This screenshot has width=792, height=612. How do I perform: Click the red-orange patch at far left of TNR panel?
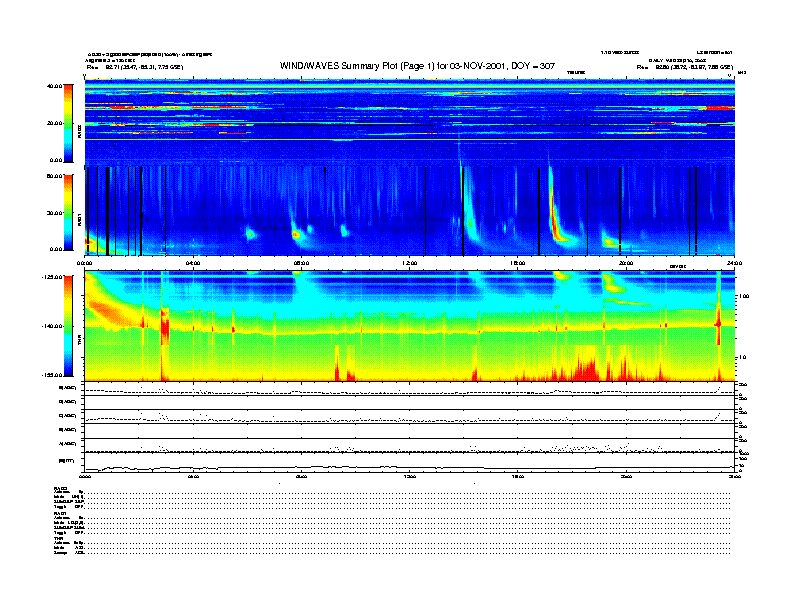109,312
